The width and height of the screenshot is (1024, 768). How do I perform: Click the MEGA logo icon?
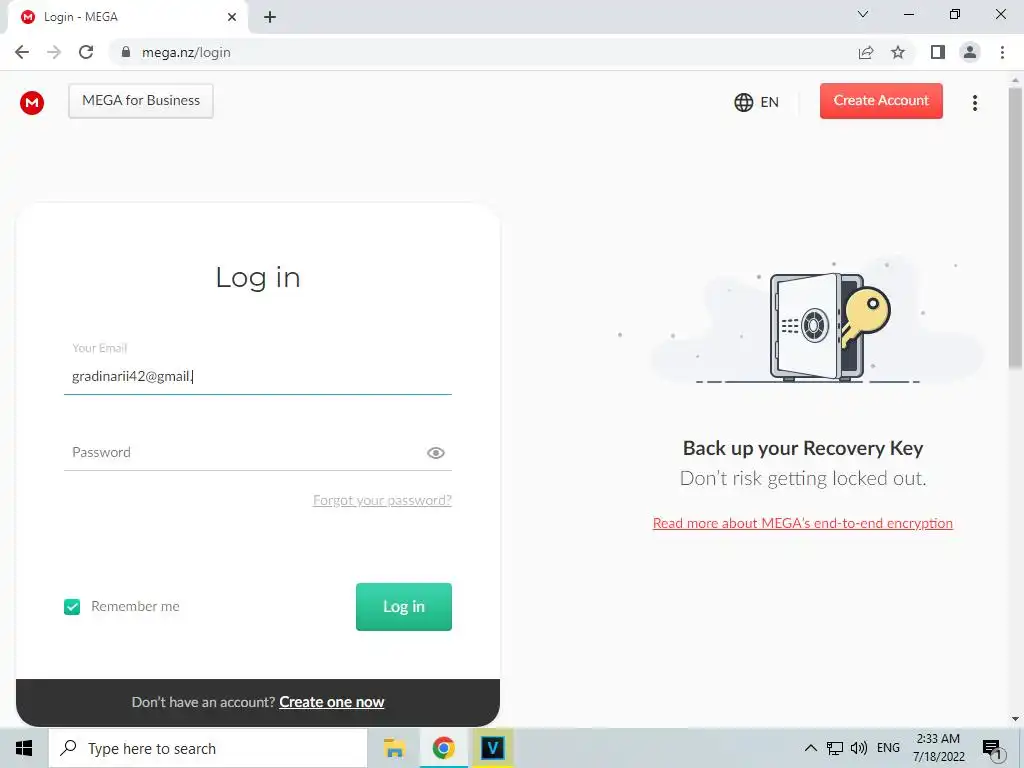(32, 103)
